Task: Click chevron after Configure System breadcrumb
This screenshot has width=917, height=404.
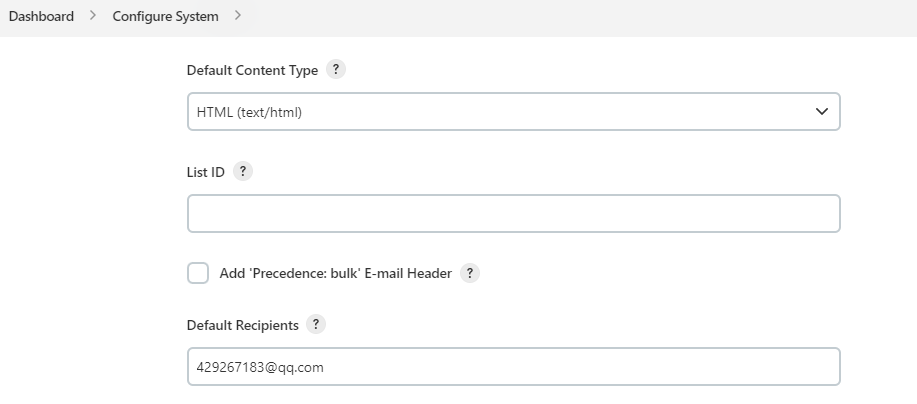Action: click(237, 16)
